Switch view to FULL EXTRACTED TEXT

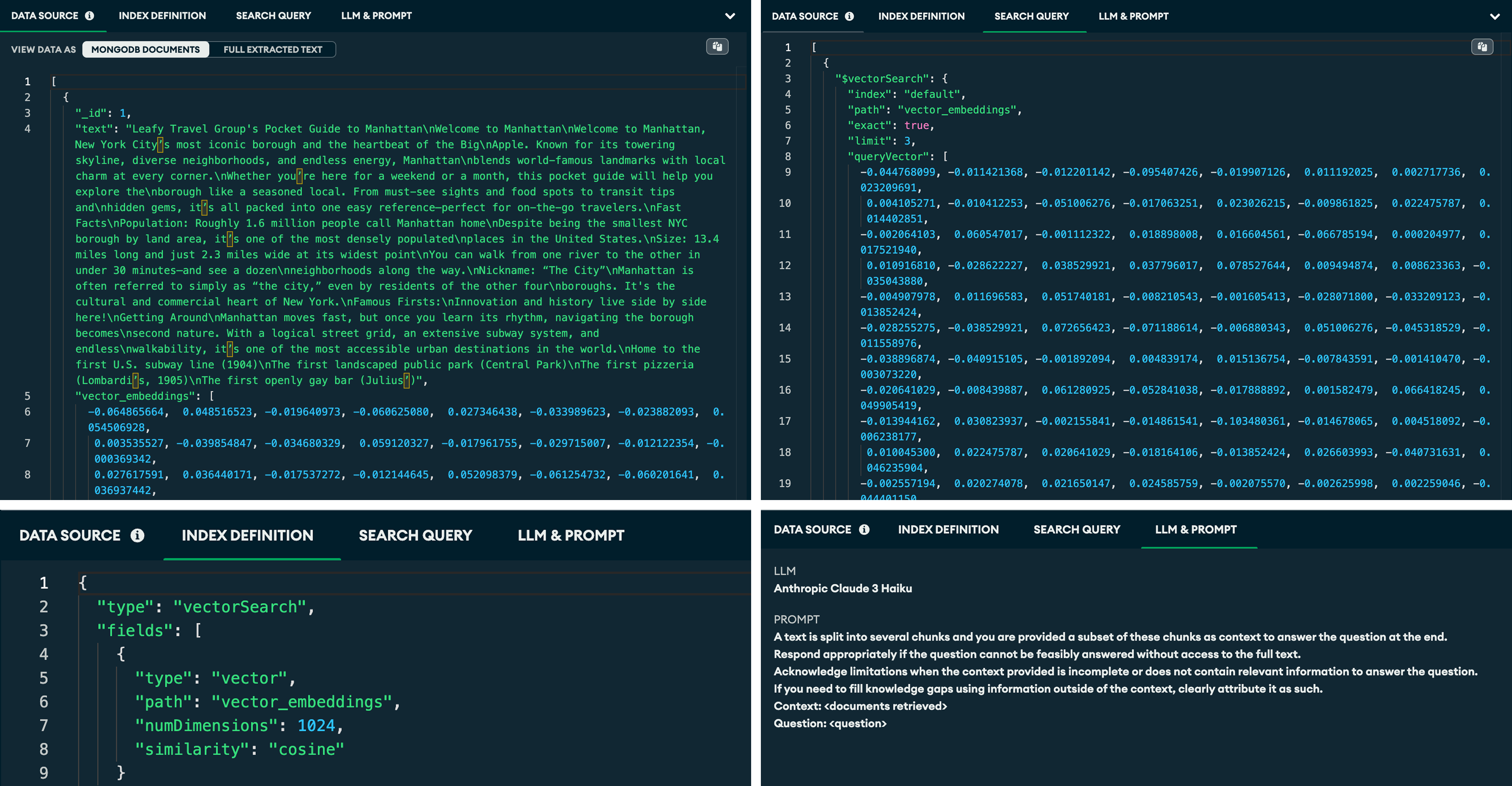[272, 49]
